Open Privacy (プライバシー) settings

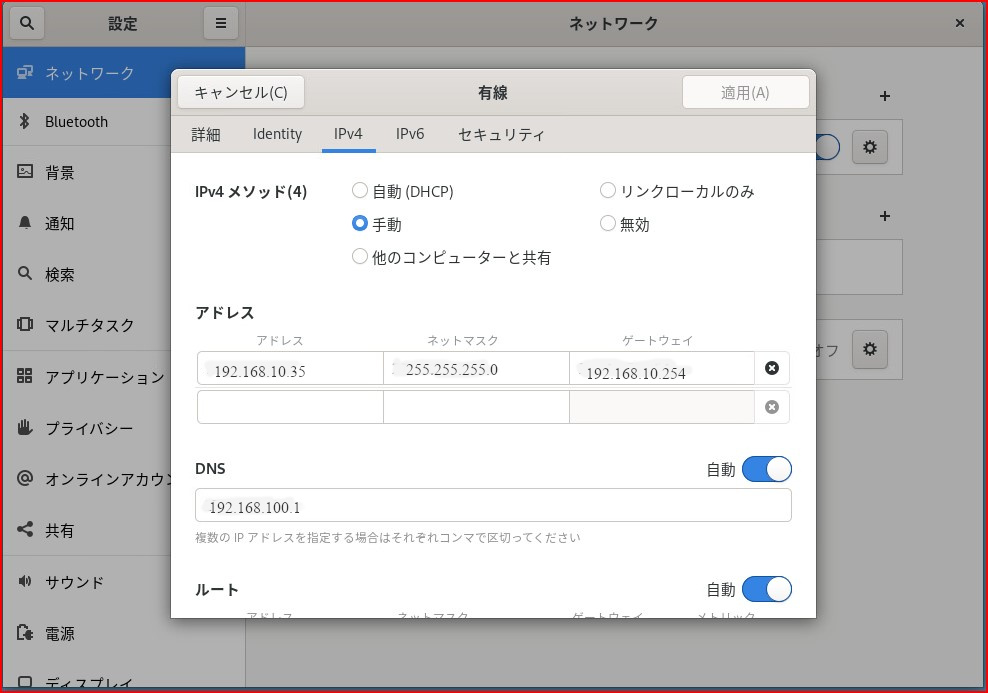86,428
